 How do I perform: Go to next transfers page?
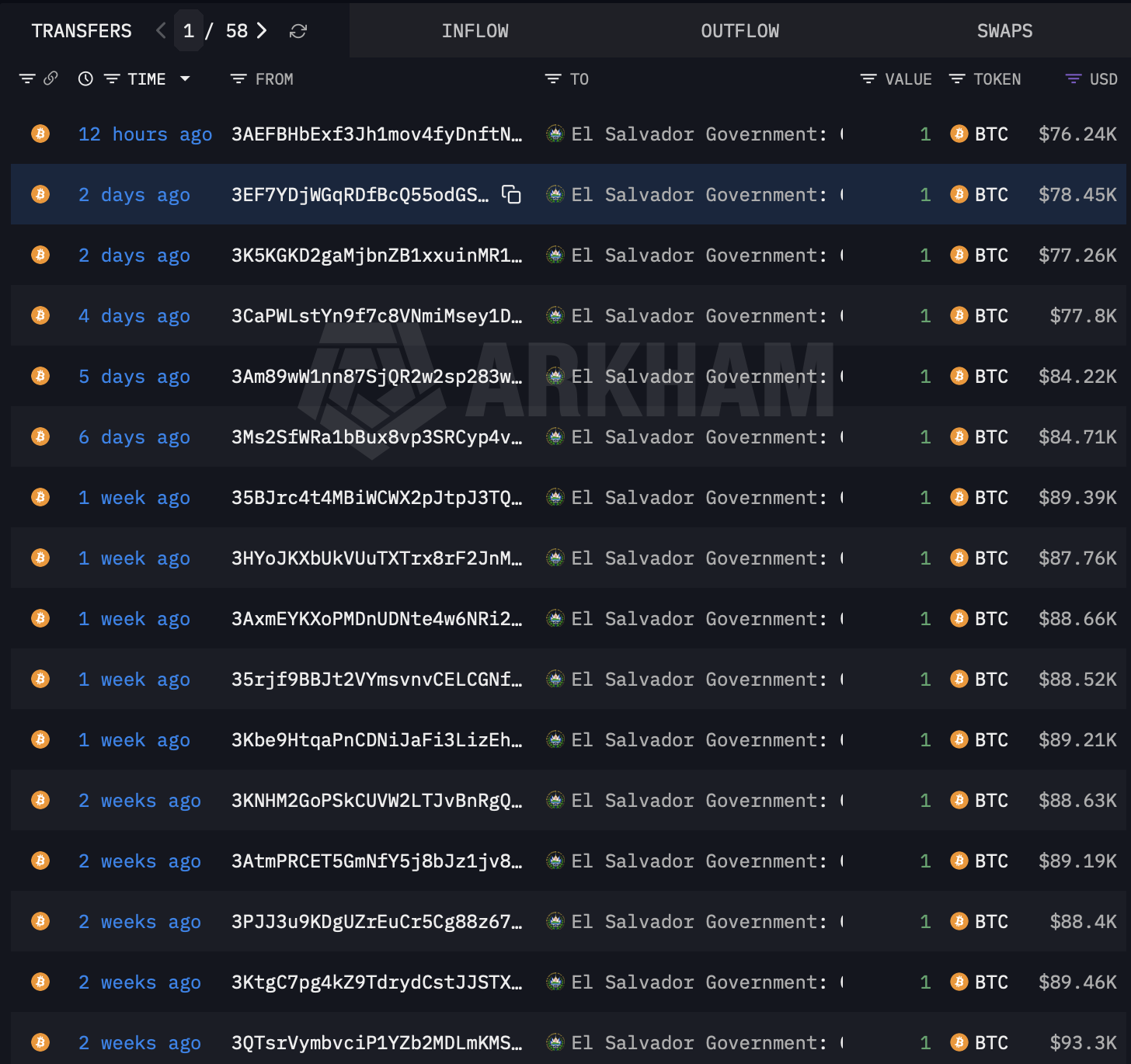(x=262, y=31)
